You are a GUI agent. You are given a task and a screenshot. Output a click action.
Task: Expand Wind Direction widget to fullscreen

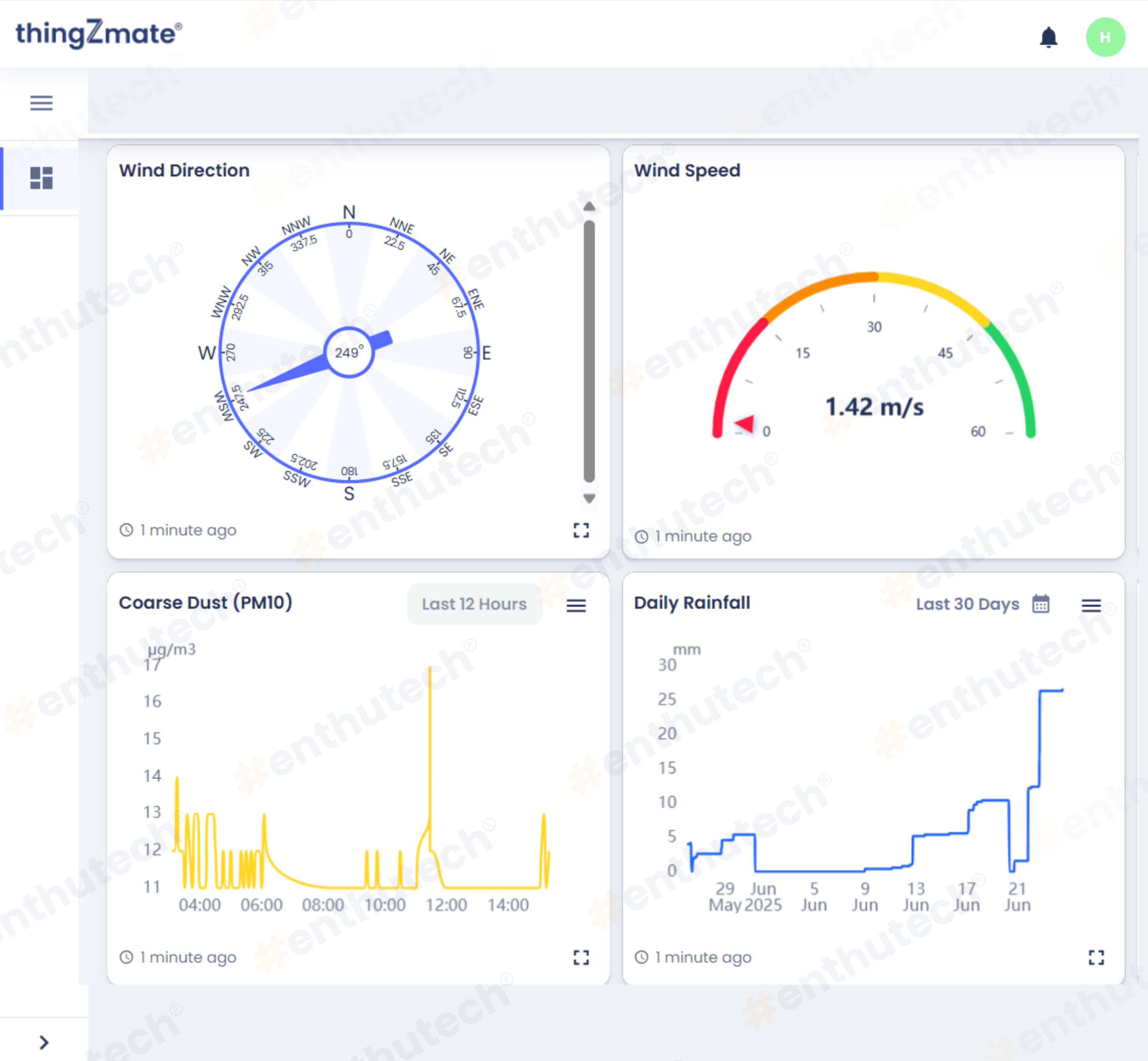[x=581, y=530]
